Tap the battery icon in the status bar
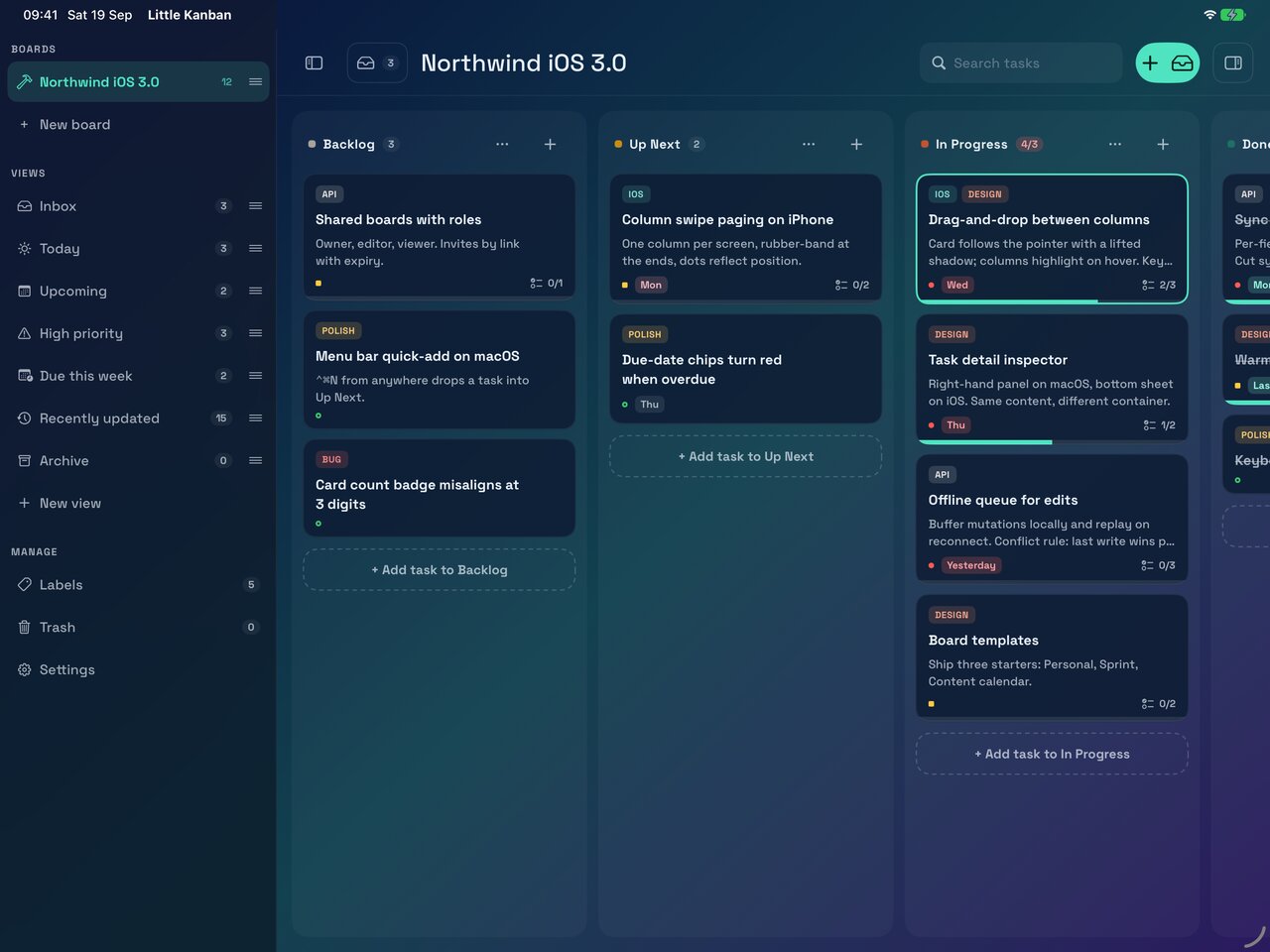 1233,15
